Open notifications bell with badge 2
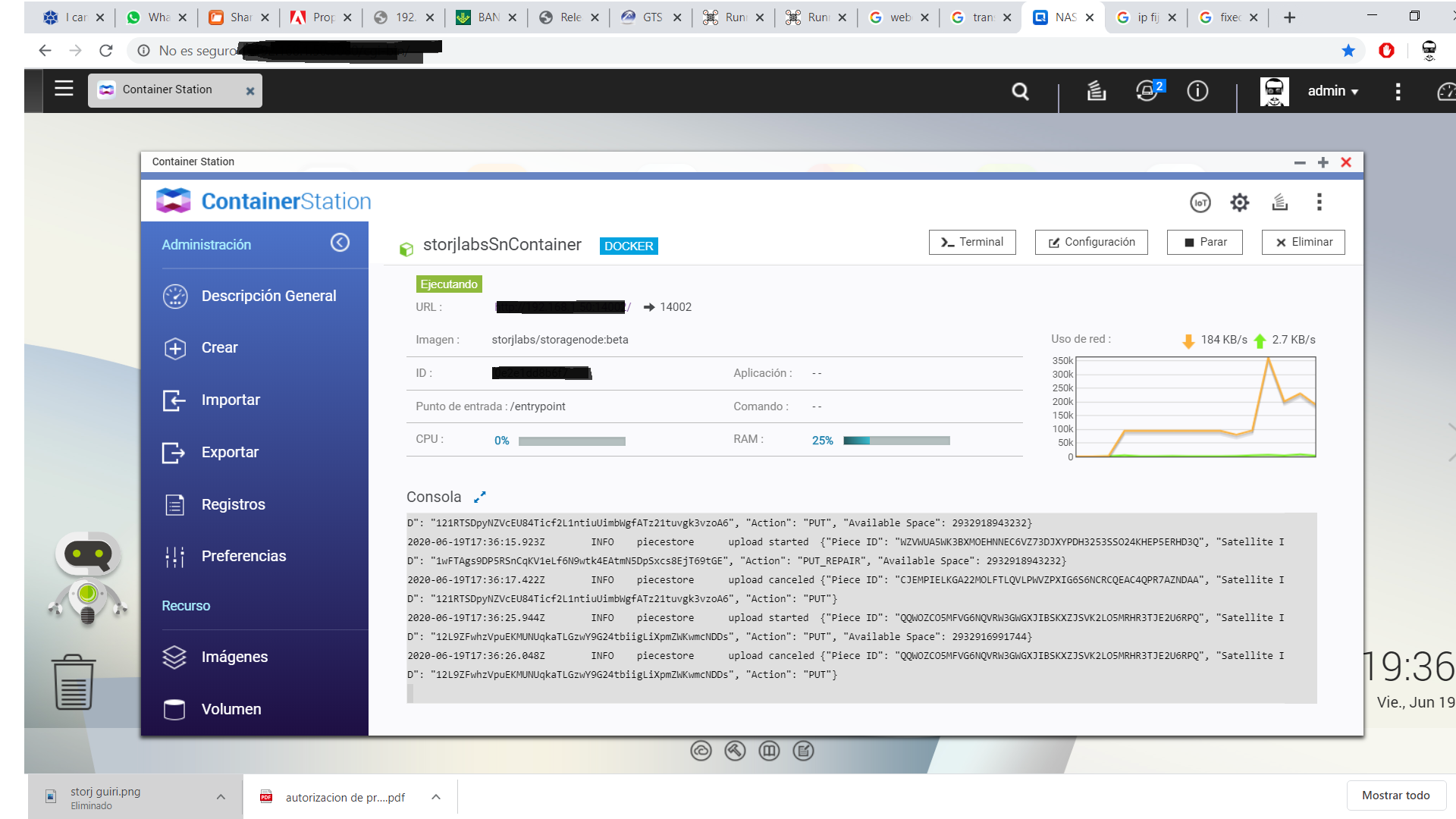This screenshot has height=819, width=1456. pos(1147,91)
